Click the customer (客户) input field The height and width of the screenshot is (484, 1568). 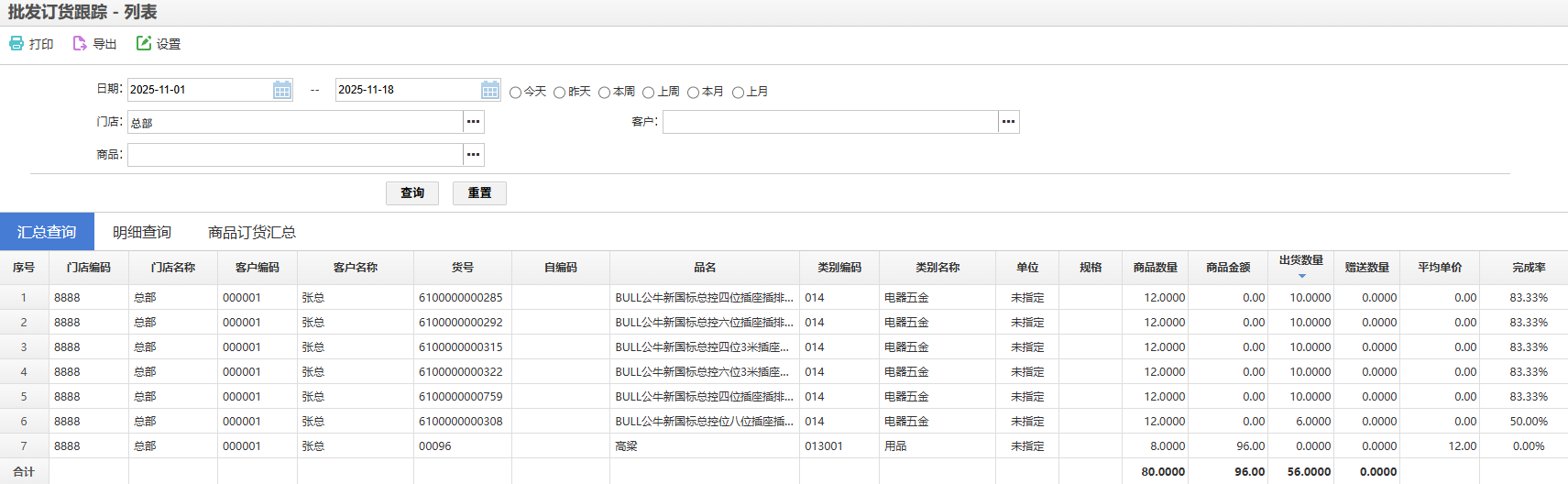829,122
